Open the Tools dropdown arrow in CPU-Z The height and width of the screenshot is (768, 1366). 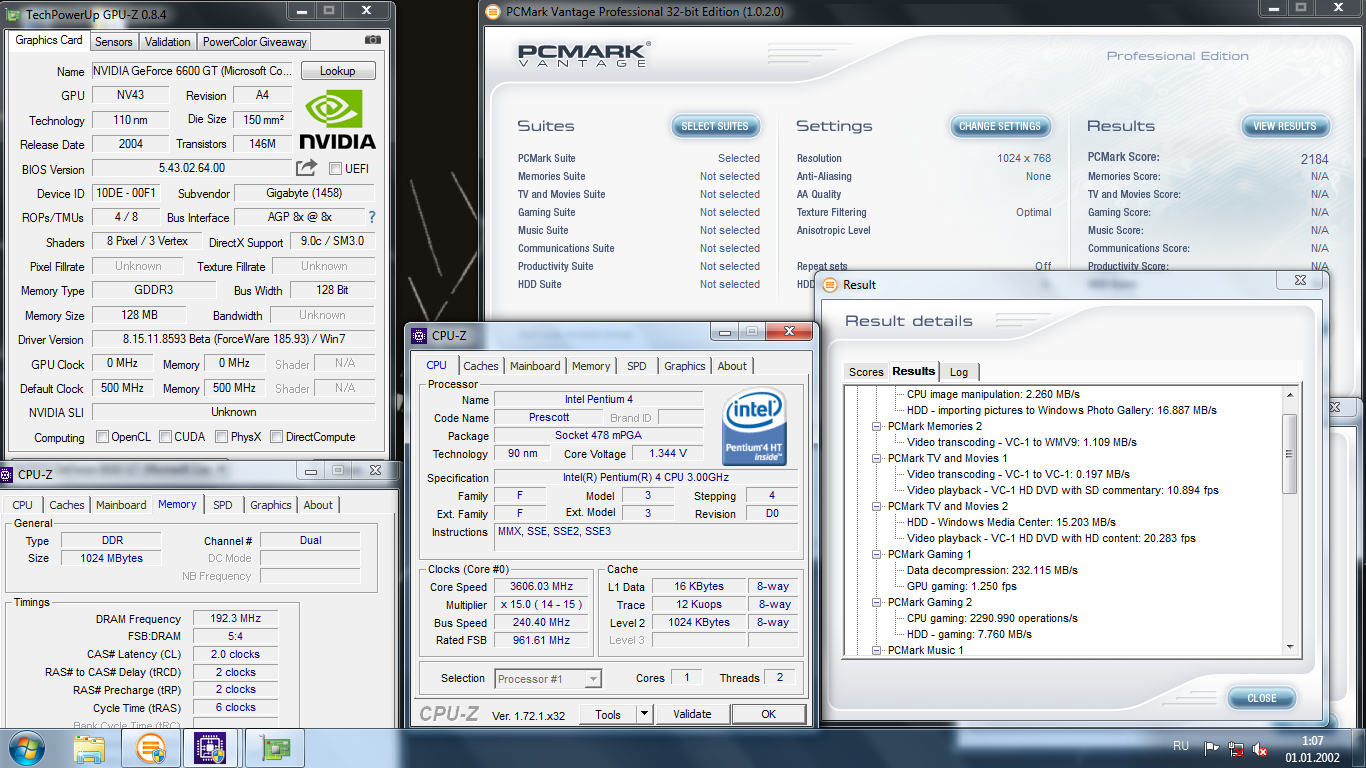pos(644,714)
